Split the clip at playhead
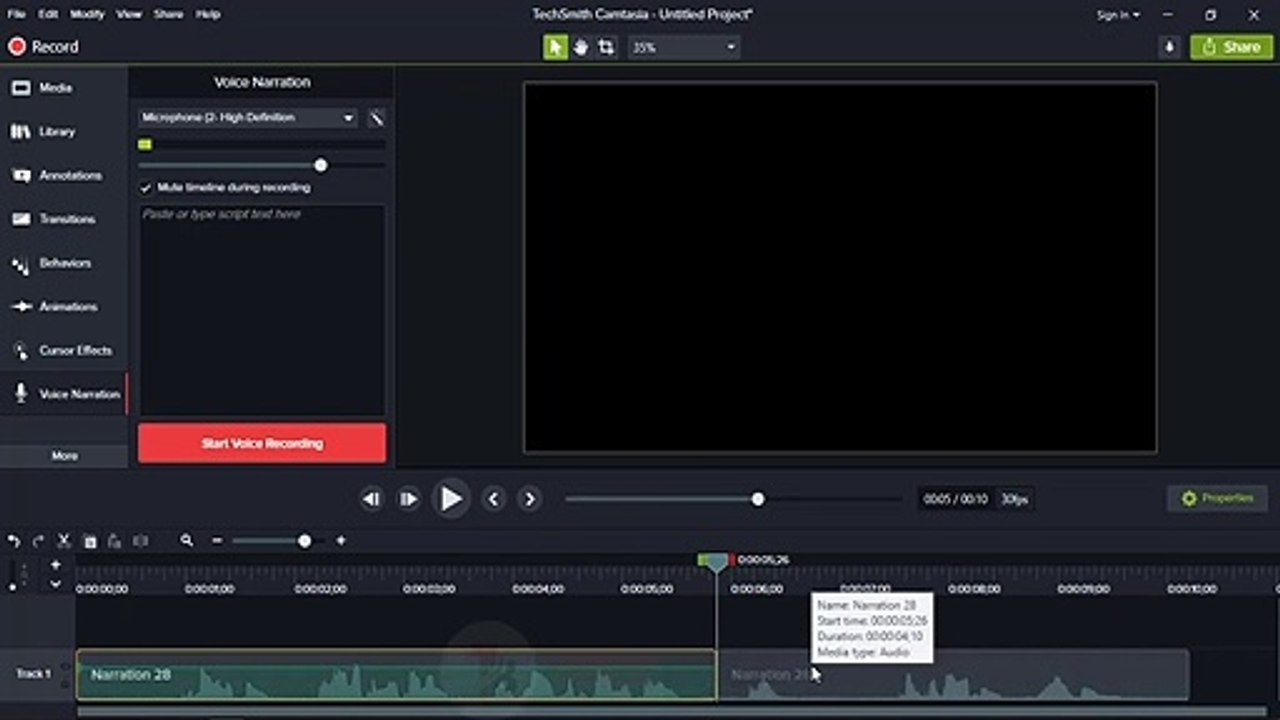The height and width of the screenshot is (720, 1280). (x=140, y=541)
